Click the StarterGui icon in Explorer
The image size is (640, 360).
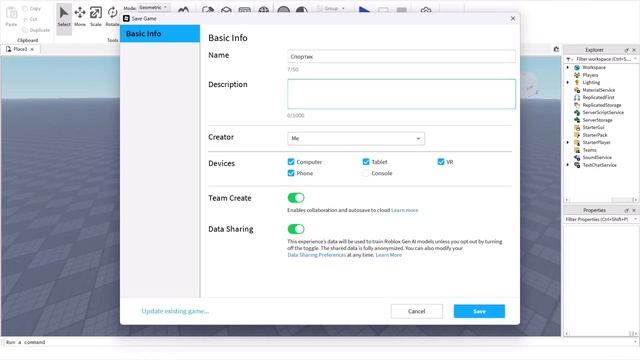point(577,127)
